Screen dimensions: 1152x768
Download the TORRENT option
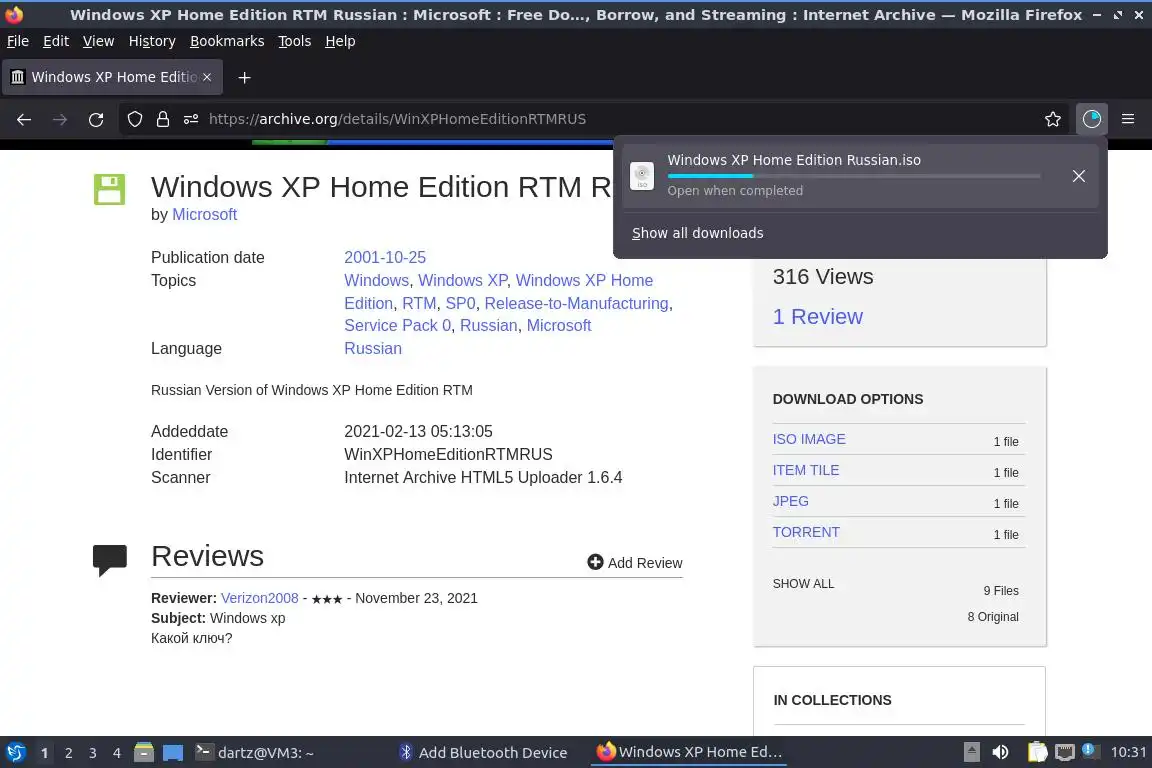click(x=806, y=532)
